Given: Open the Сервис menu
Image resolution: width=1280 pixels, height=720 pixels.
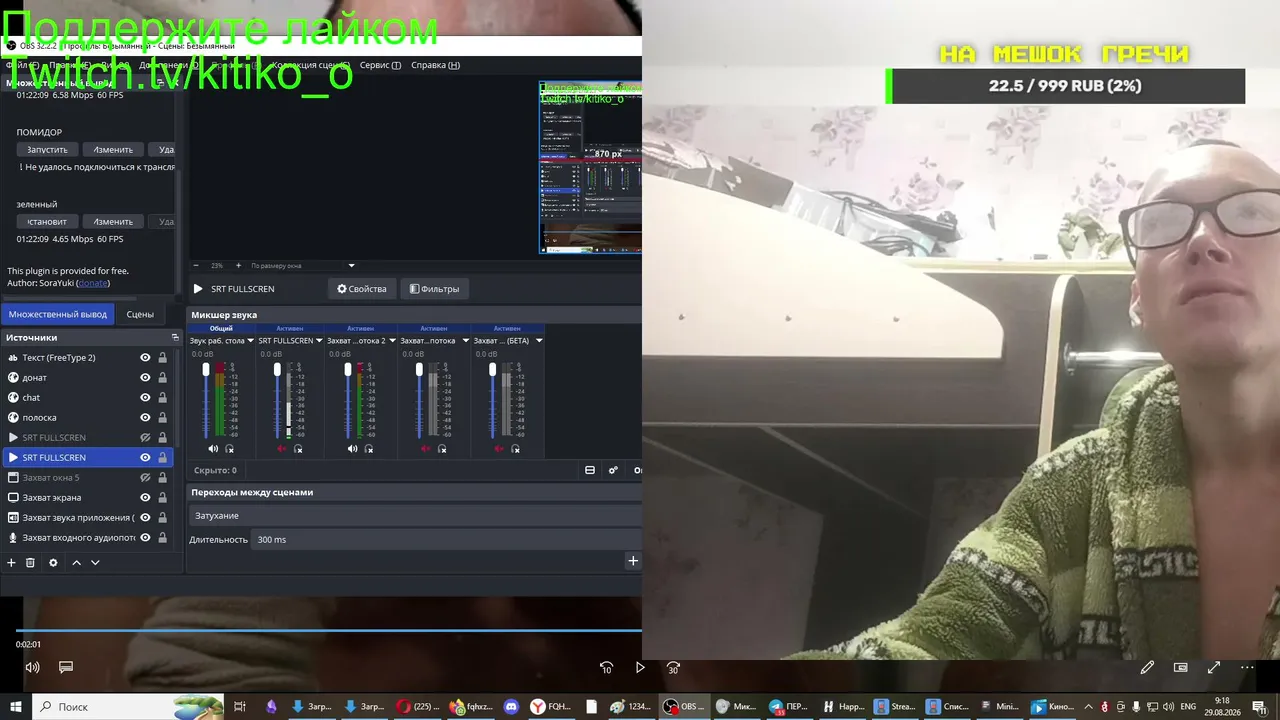Looking at the screenshot, I should 380,65.
